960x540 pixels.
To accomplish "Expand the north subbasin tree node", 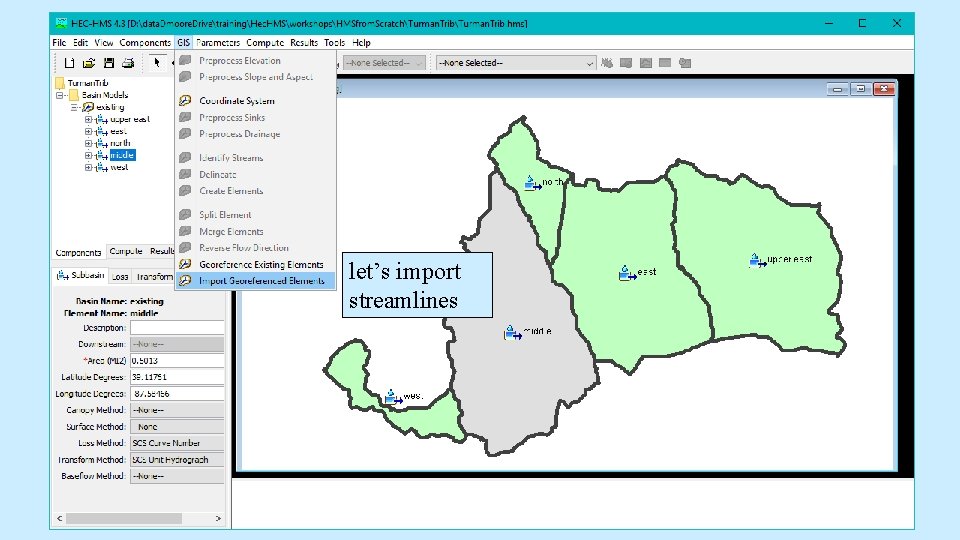I will [x=88, y=143].
